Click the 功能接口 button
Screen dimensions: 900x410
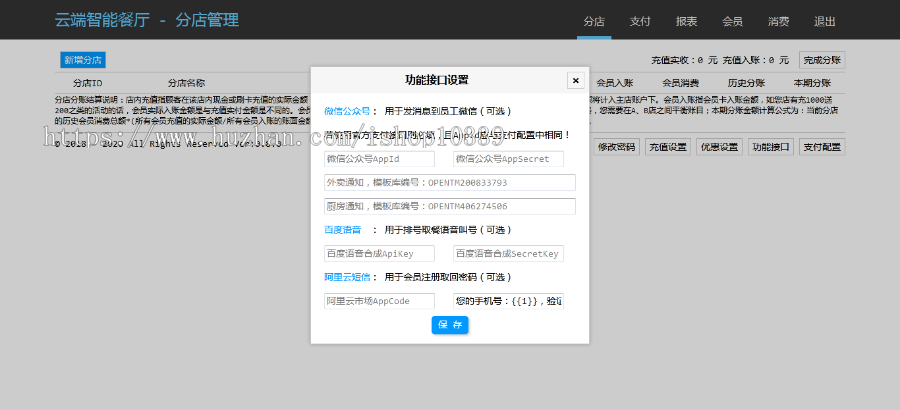pyautogui.click(x=771, y=147)
